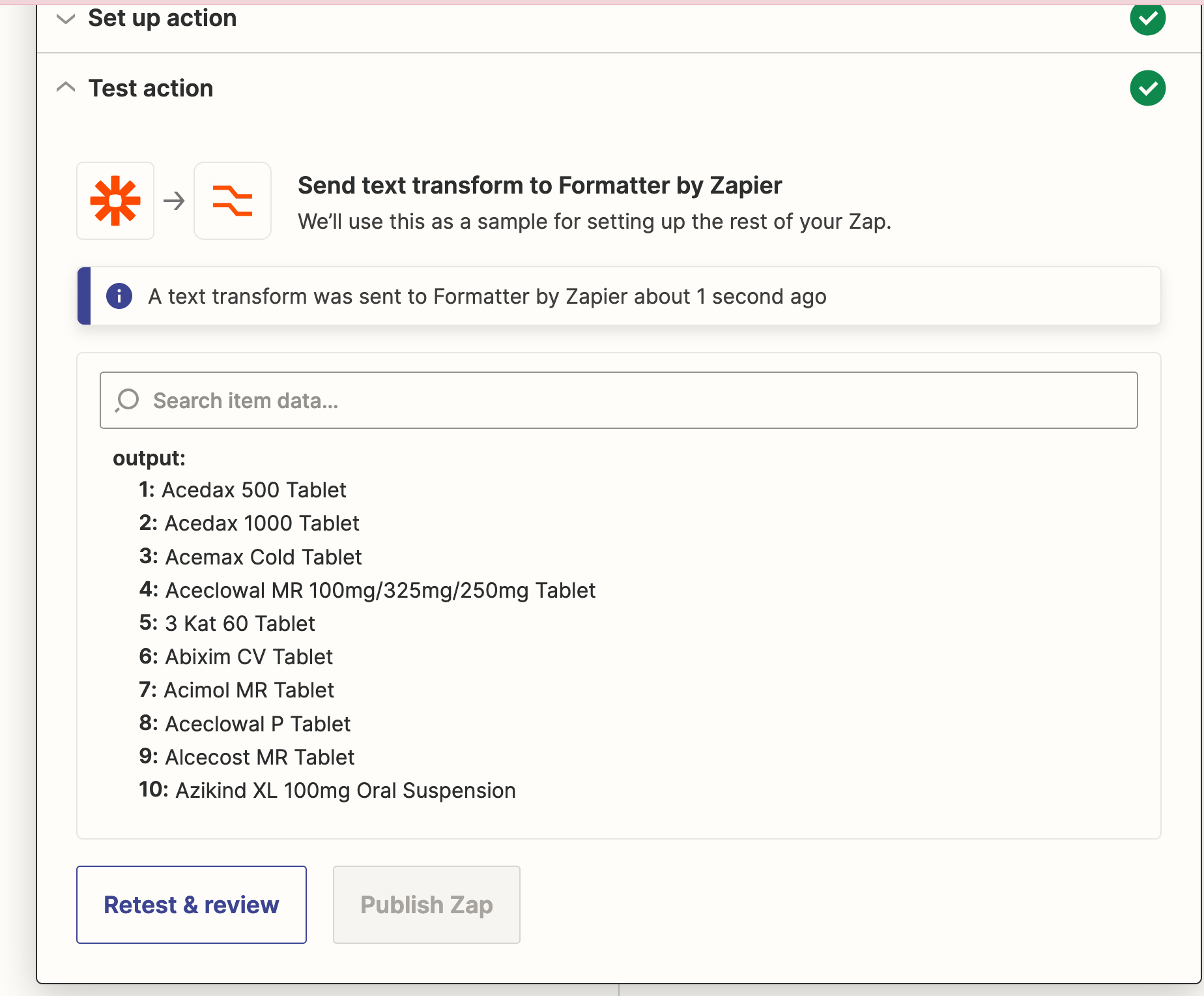Viewport: 1204px width, 996px height.
Task: Click the Formatter by Zapier icon
Action: click(x=233, y=201)
